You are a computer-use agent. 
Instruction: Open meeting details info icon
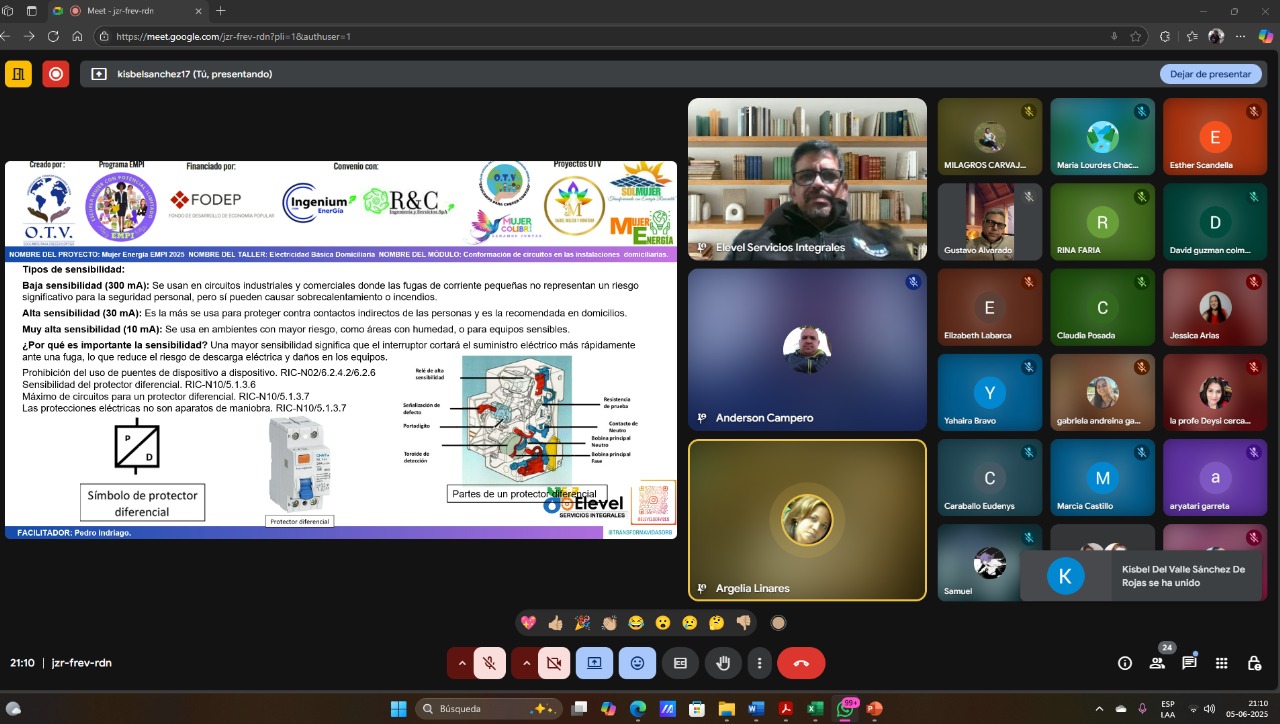tap(1125, 663)
